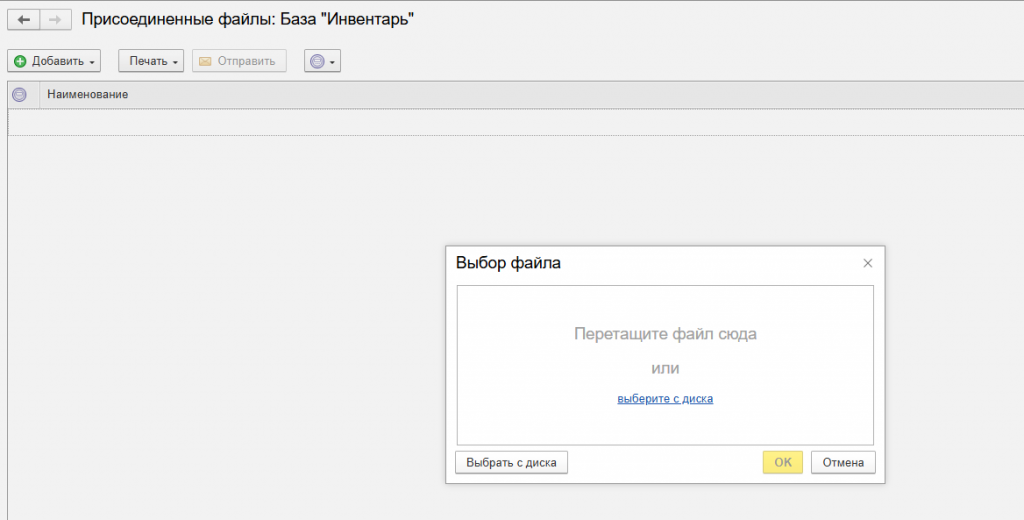1024x520 pixels.
Task: Go forward with the right arrow button
Action: coord(56,20)
